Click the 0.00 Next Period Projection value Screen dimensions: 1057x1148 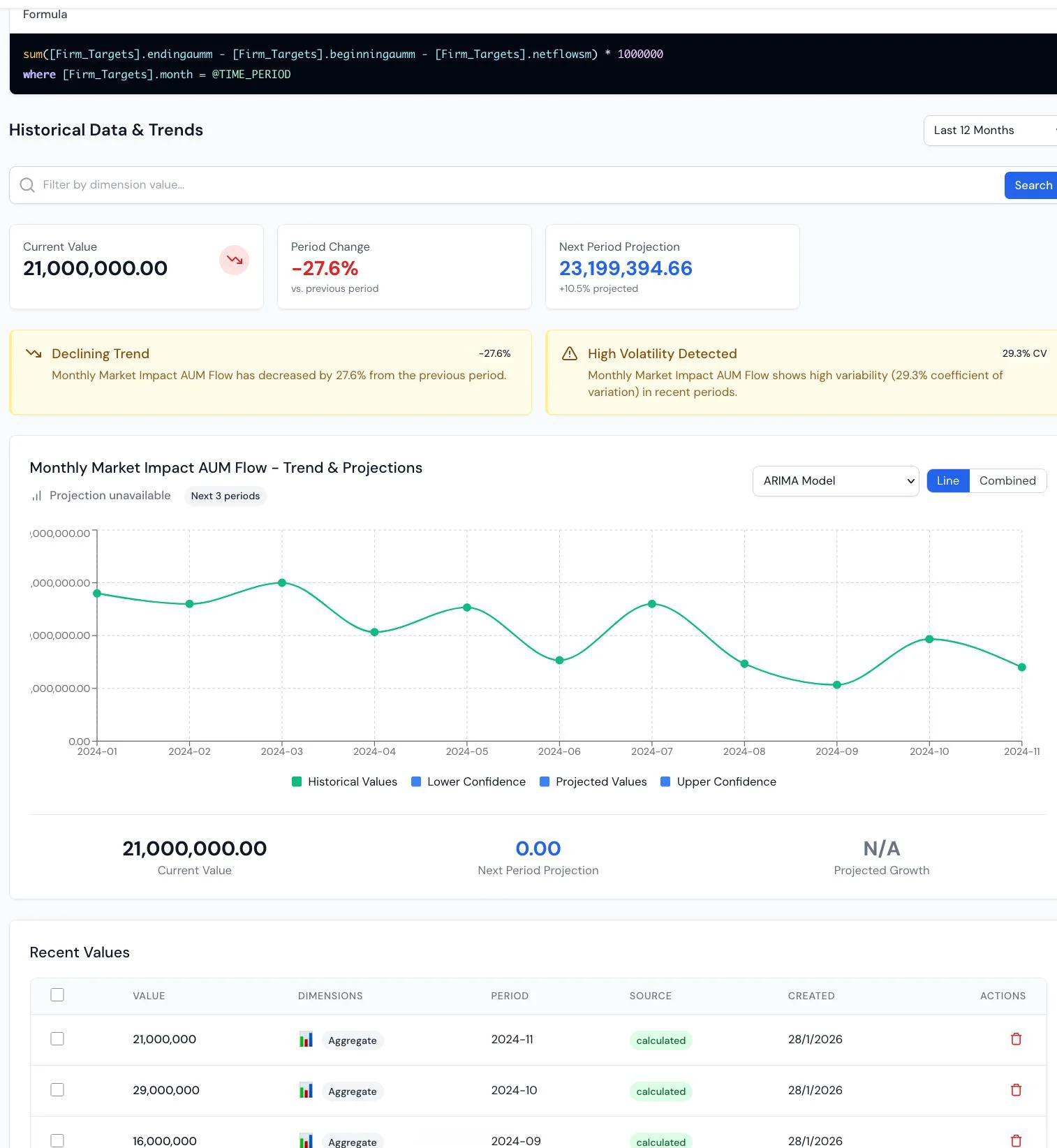pos(538,848)
